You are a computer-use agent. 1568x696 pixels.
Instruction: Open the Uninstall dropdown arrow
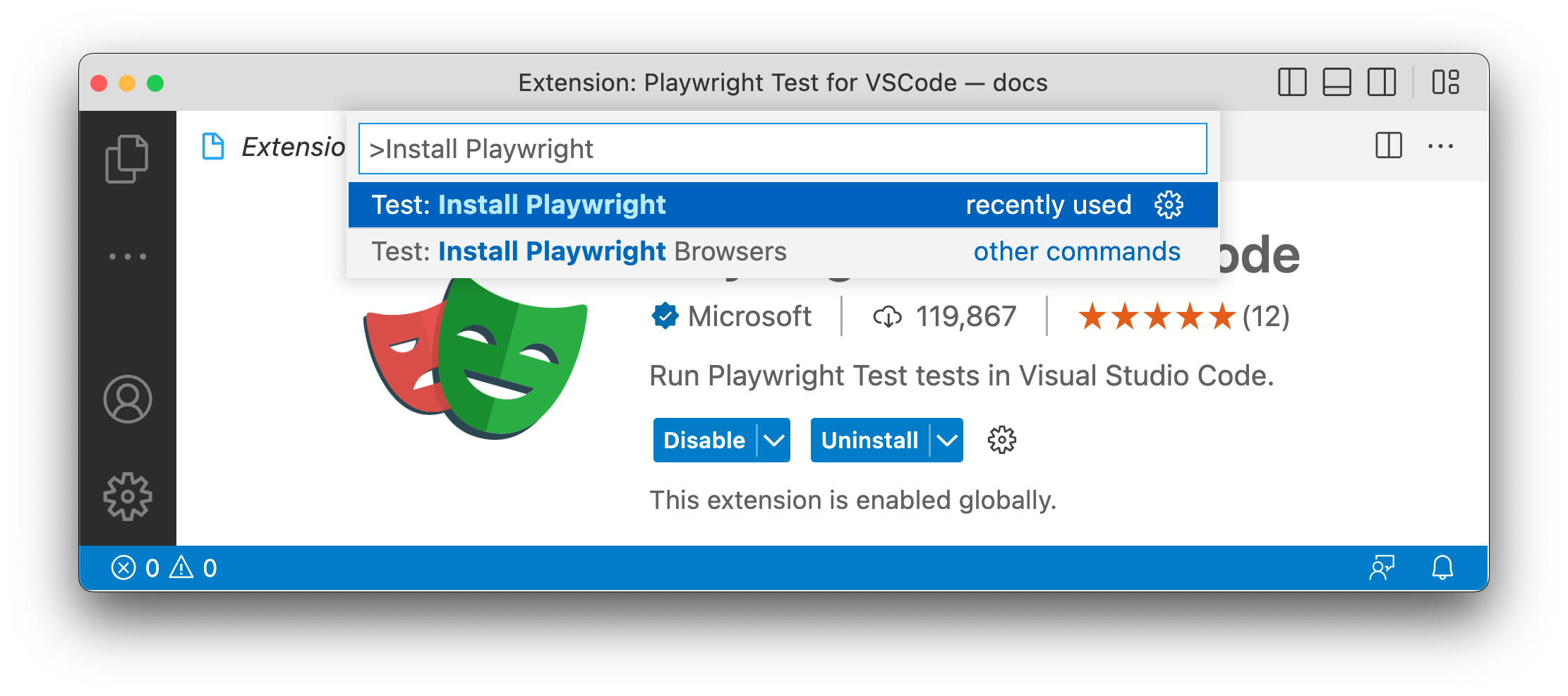(x=946, y=440)
